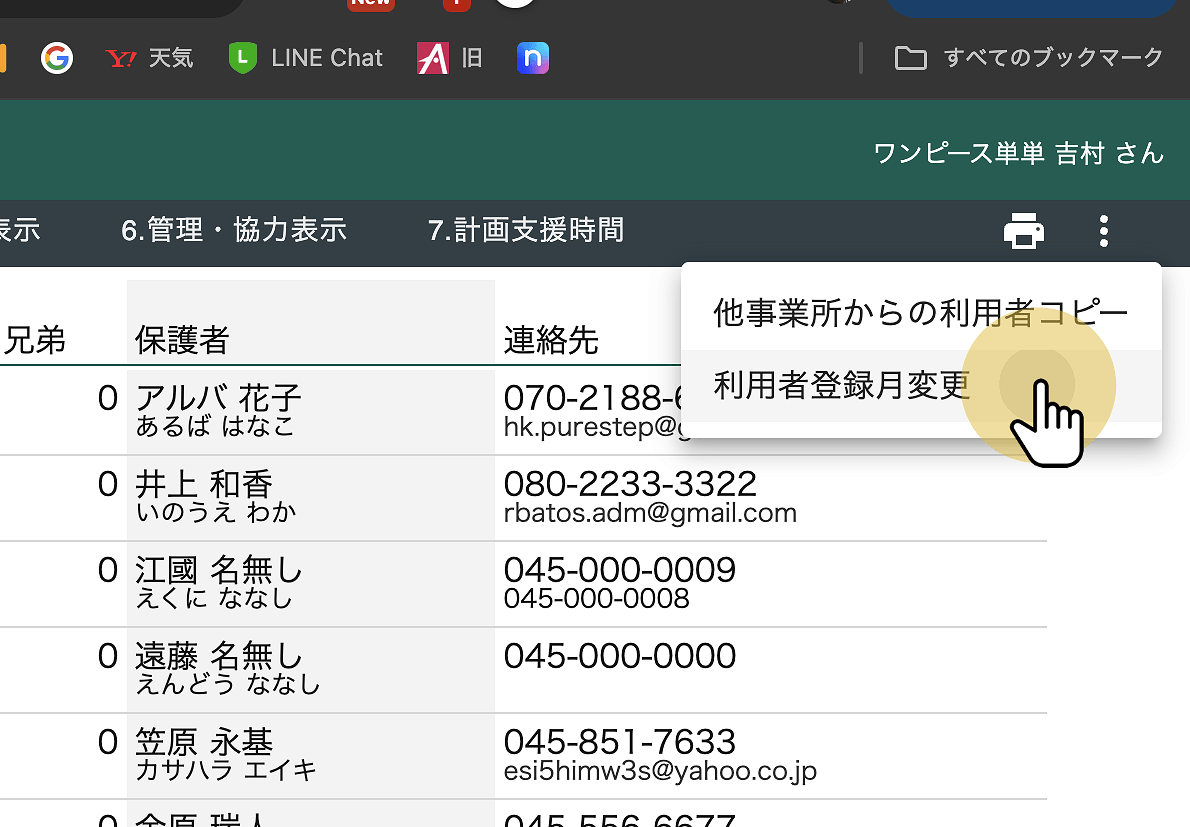Select 他事業所からの利用者コピー menu item
Viewport: 1190px width, 827px height.
pos(920,313)
